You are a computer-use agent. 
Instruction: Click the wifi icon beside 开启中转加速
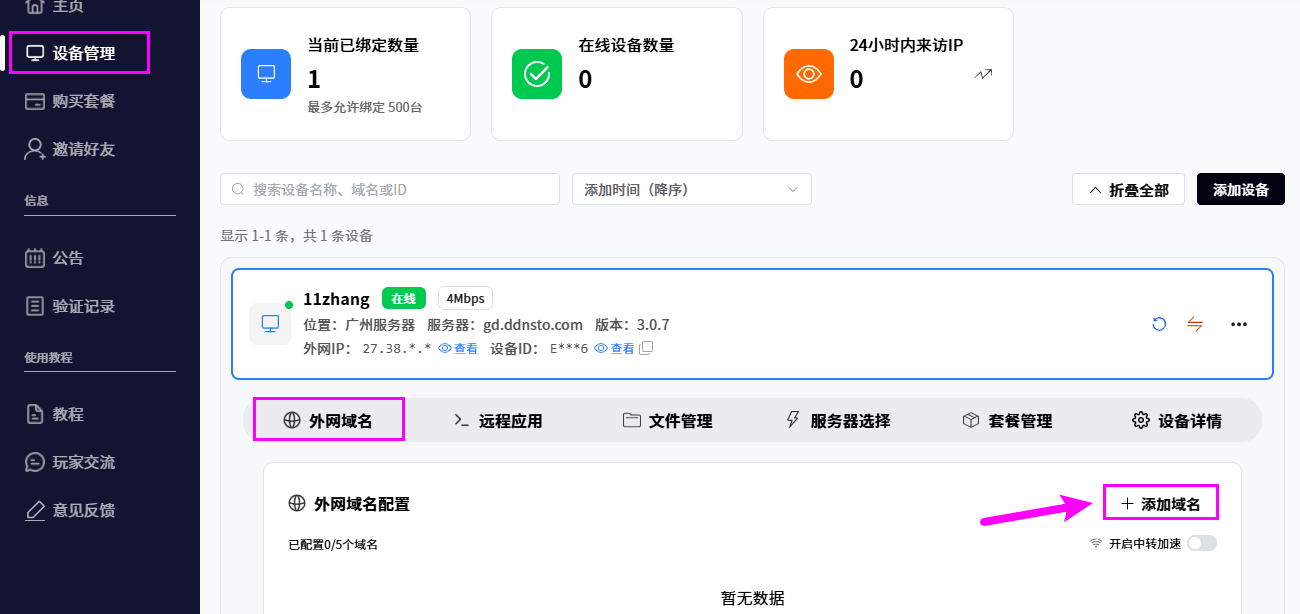1096,543
